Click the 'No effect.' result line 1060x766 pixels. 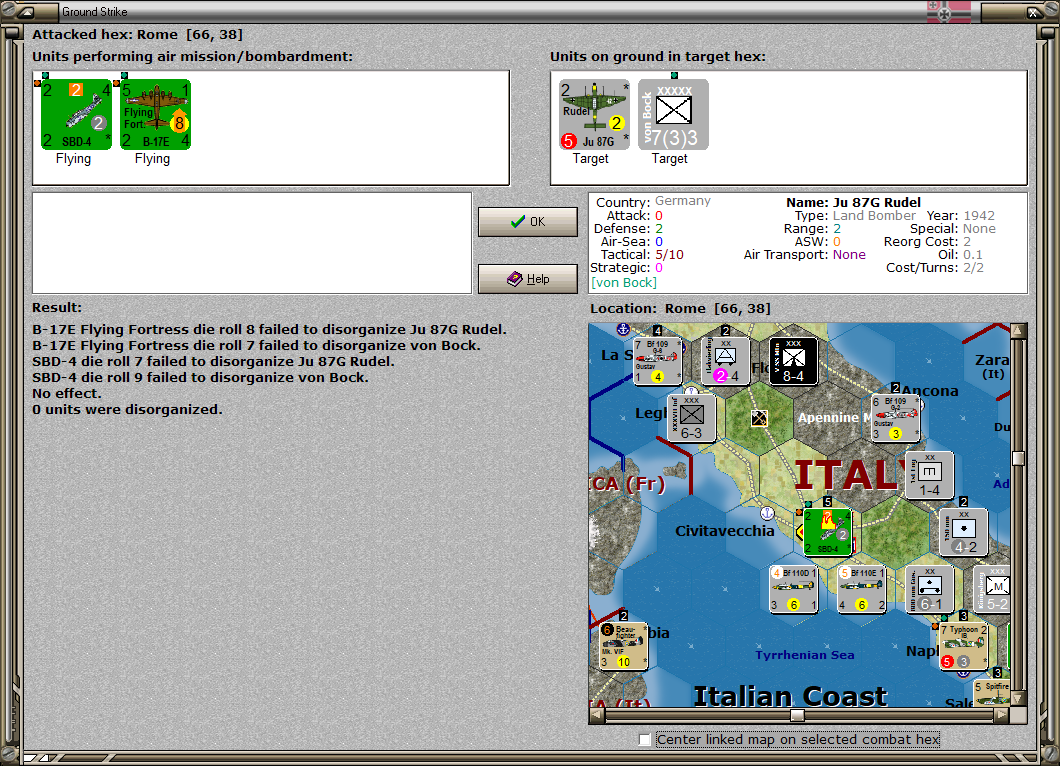67,393
